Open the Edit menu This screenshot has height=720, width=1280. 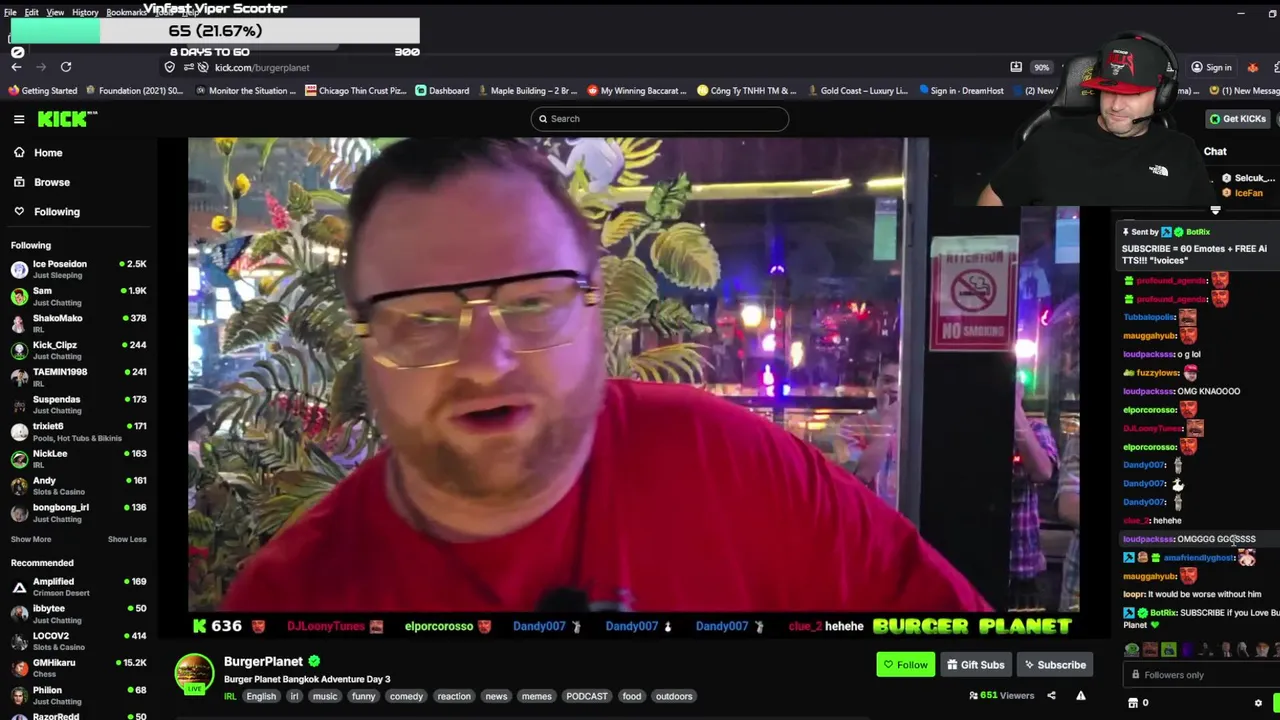click(x=32, y=12)
